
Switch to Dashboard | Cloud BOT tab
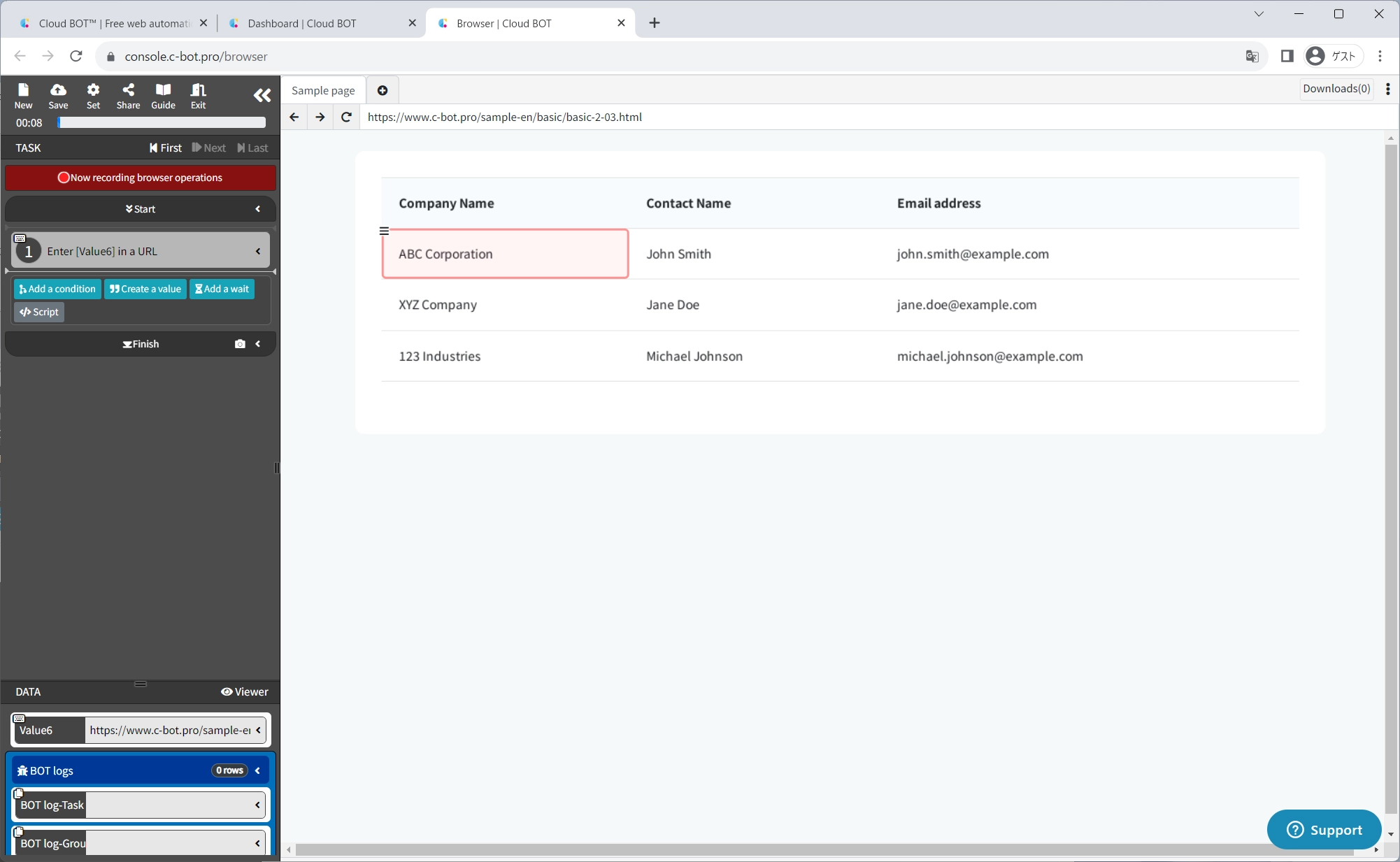point(302,23)
